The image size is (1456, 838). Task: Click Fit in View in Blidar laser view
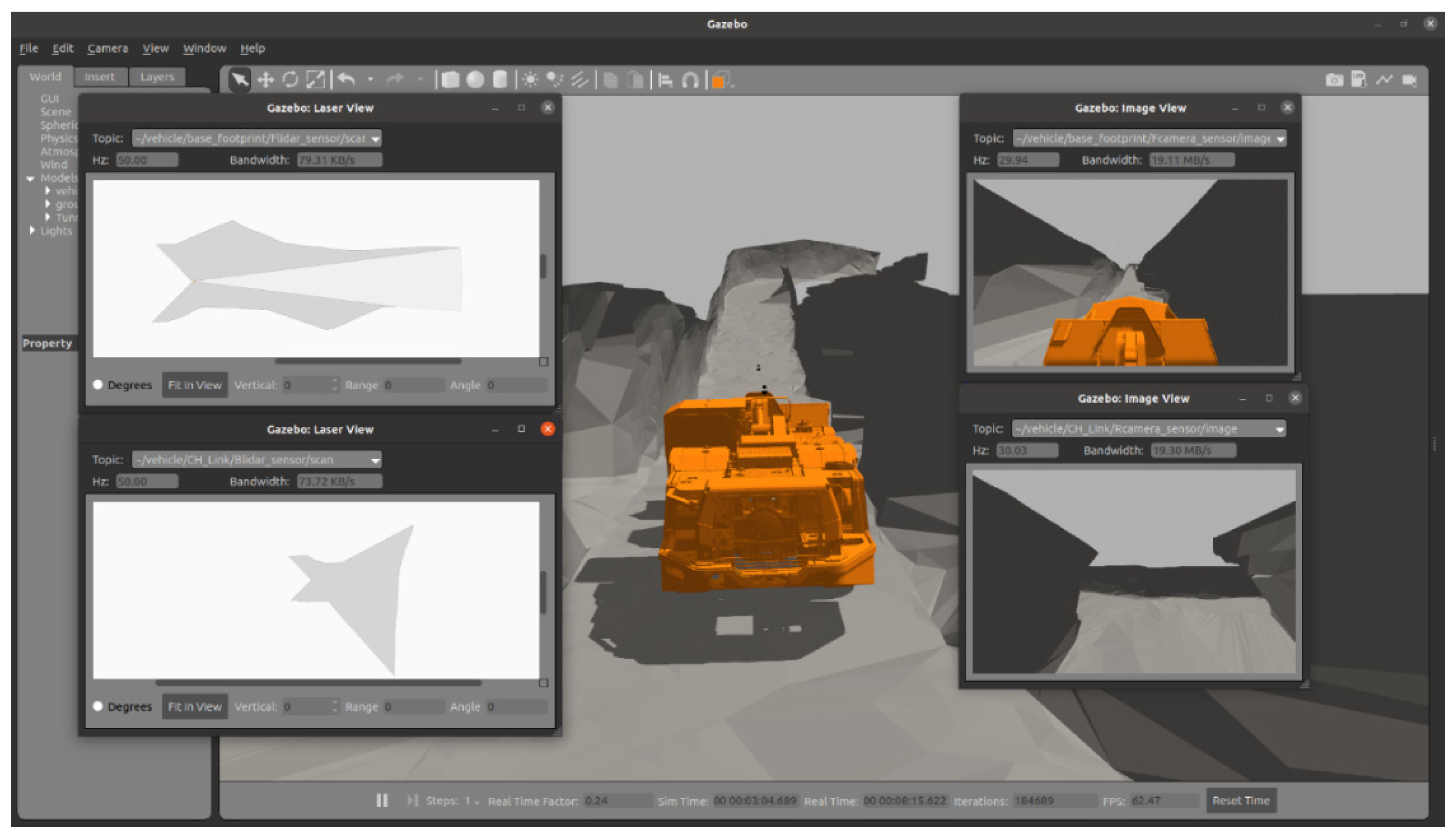click(194, 706)
